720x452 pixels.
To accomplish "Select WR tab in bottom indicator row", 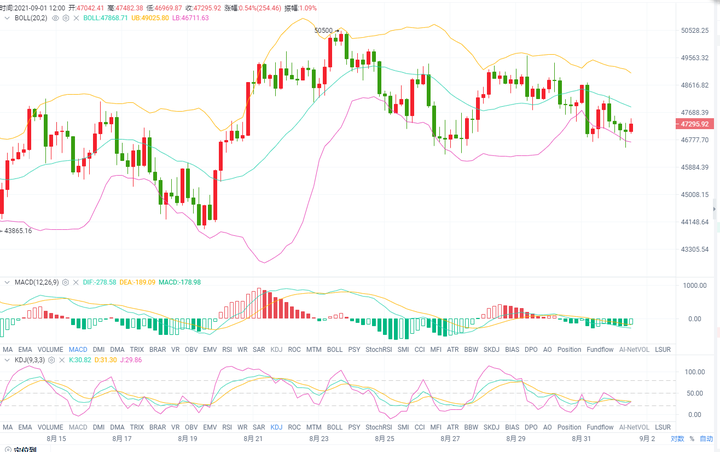I will tap(242, 427).
